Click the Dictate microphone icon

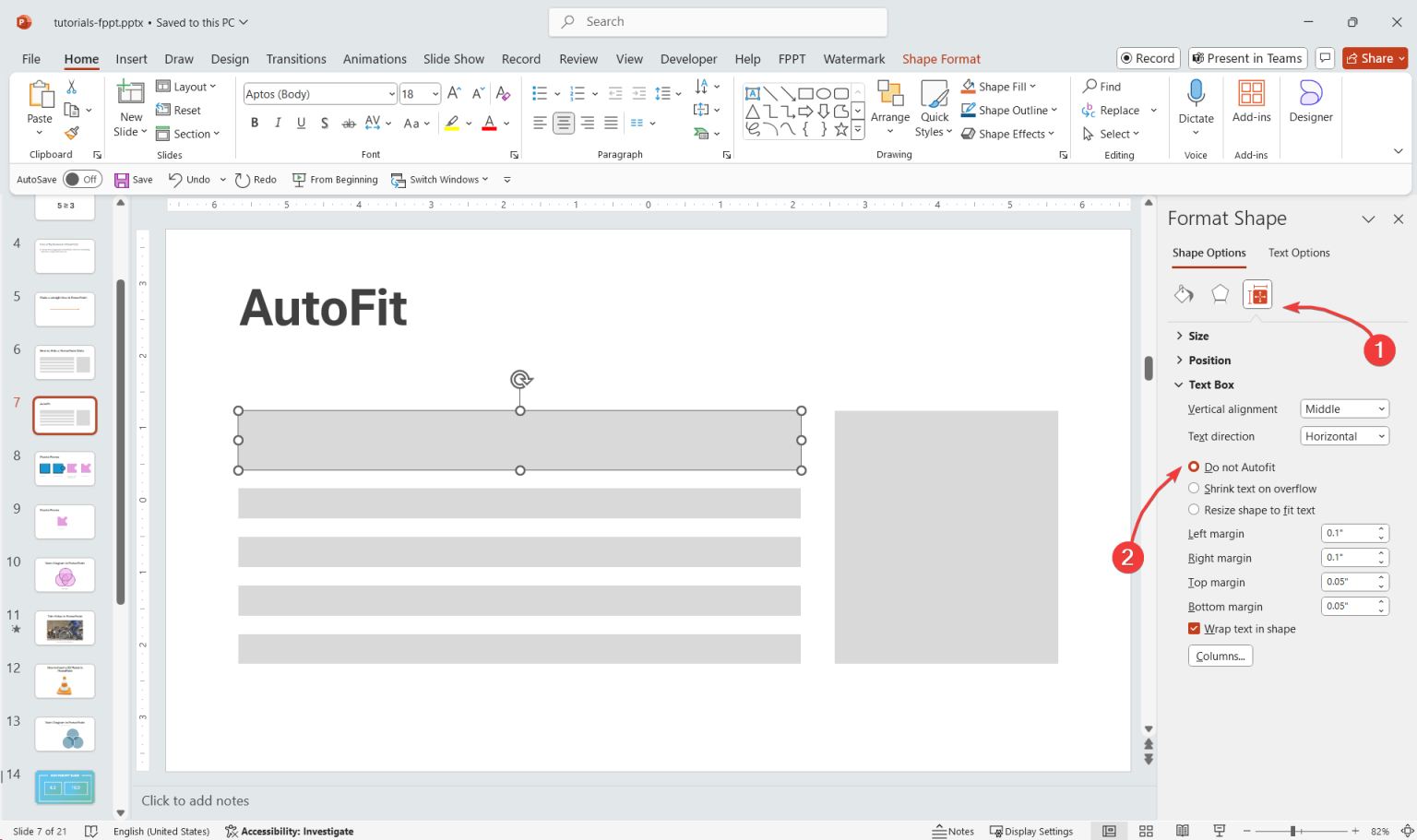click(1196, 94)
